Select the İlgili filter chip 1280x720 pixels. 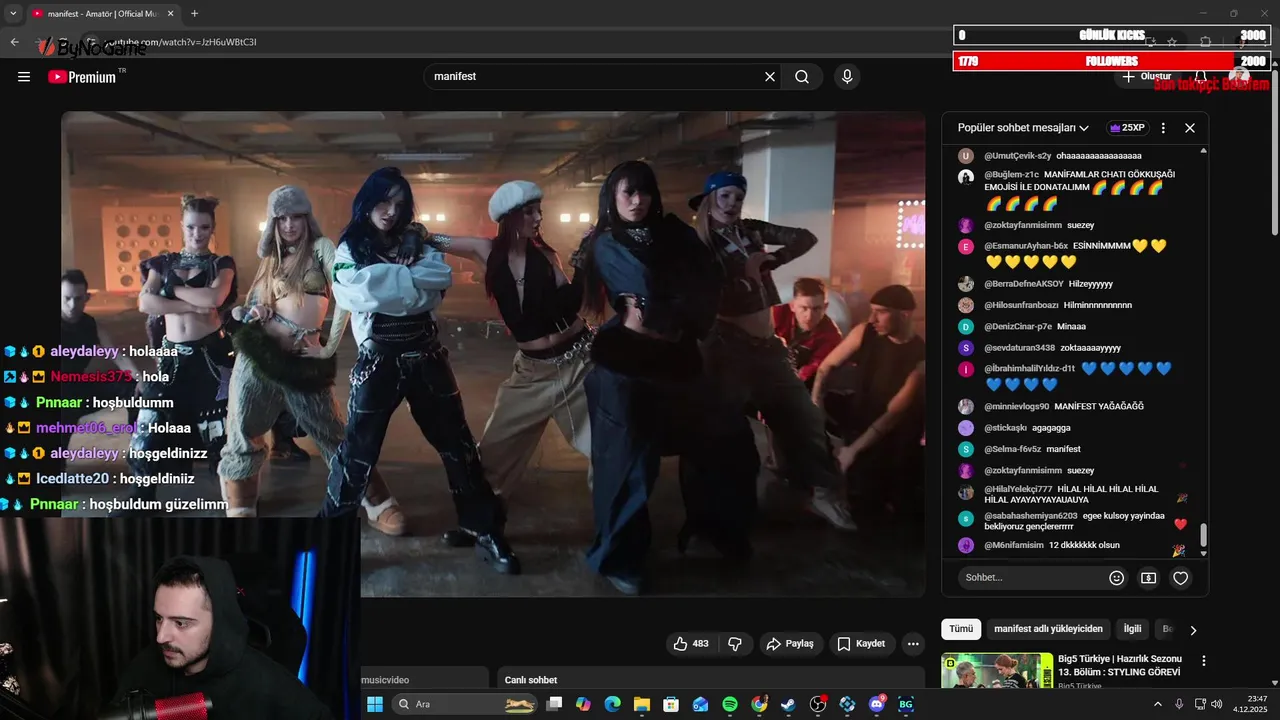click(x=1133, y=629)
